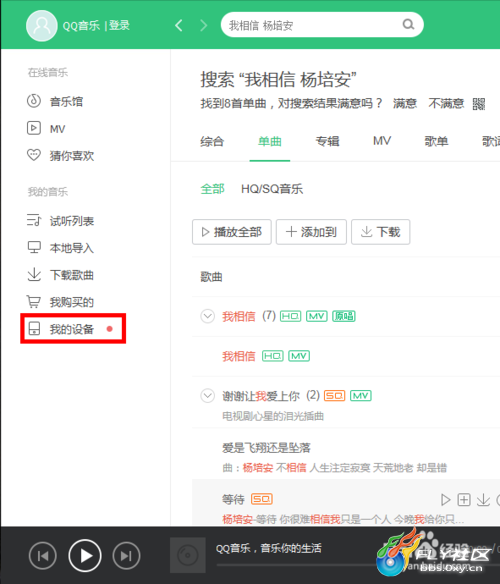The image size is (500, 584).
Task: Click SQ badge on 等待
Action: [x=262, y=499]
